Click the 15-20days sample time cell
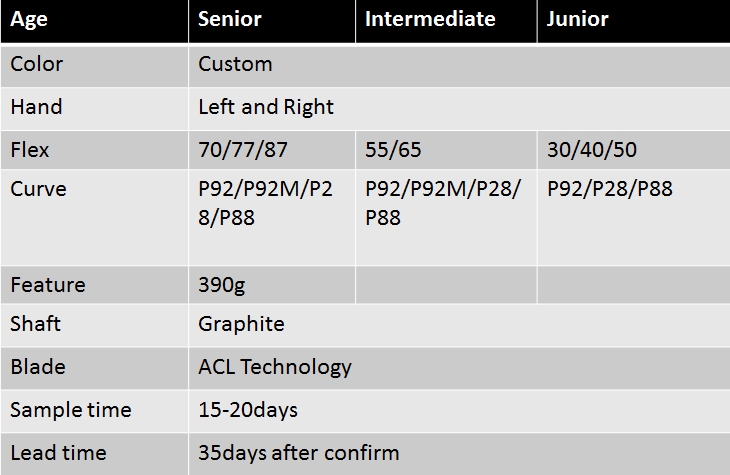The height and width of the screenshot is (475, 730). click(x=459, y=411)
